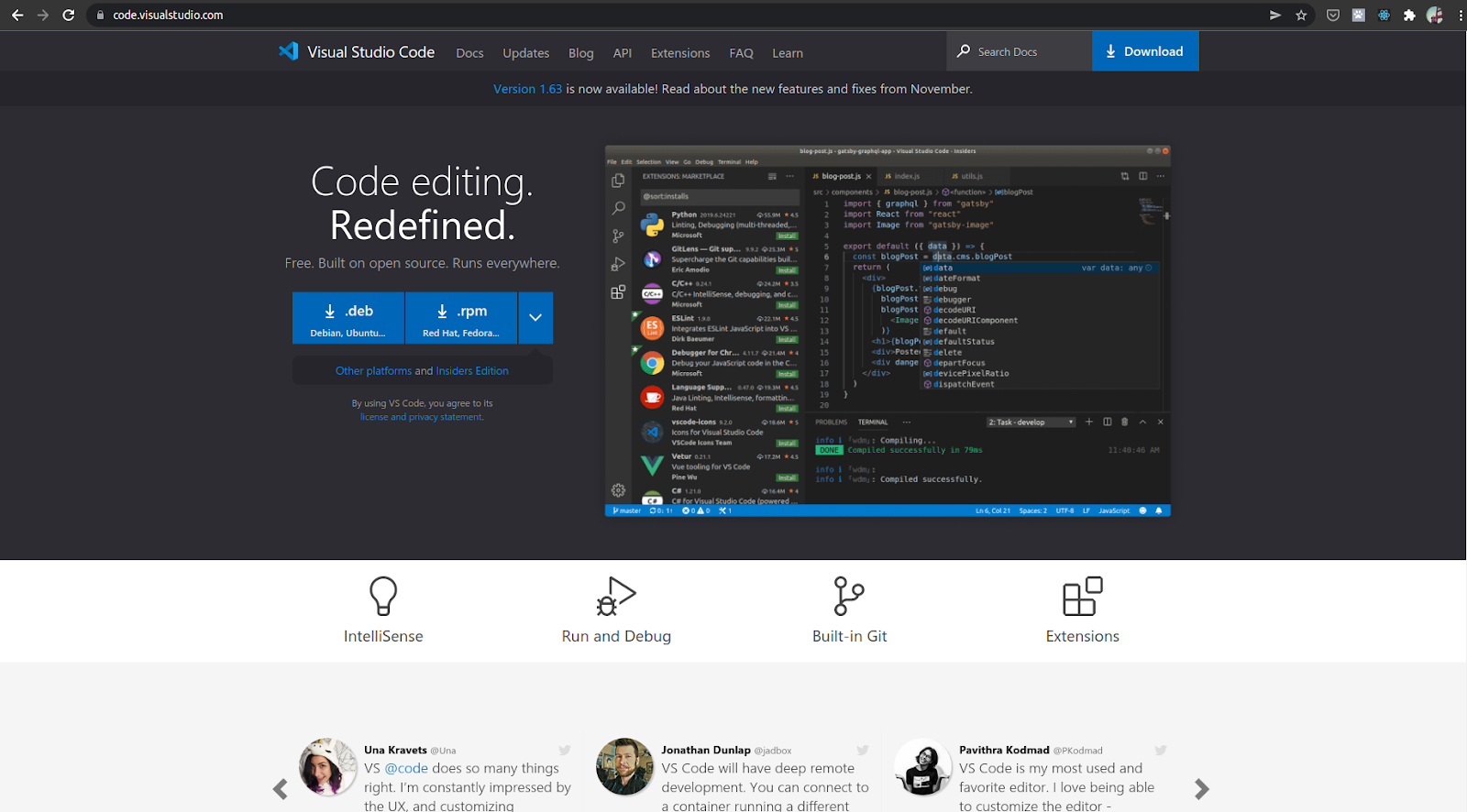This screenshot has height=812, width=1467.
Task: Open the Other platforms link
Action: pyautogui.click(x=373, y=371)
